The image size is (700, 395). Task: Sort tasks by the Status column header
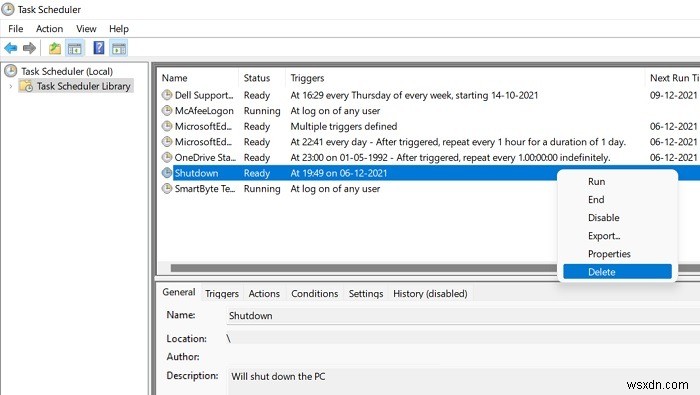pyautogui.click(x=262, y=78)
